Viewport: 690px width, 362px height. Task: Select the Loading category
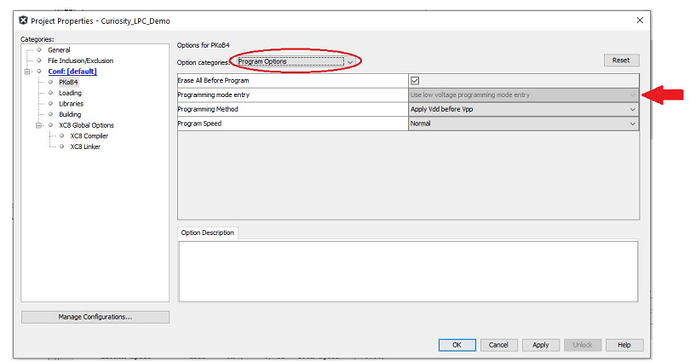[x=70, y=93]
